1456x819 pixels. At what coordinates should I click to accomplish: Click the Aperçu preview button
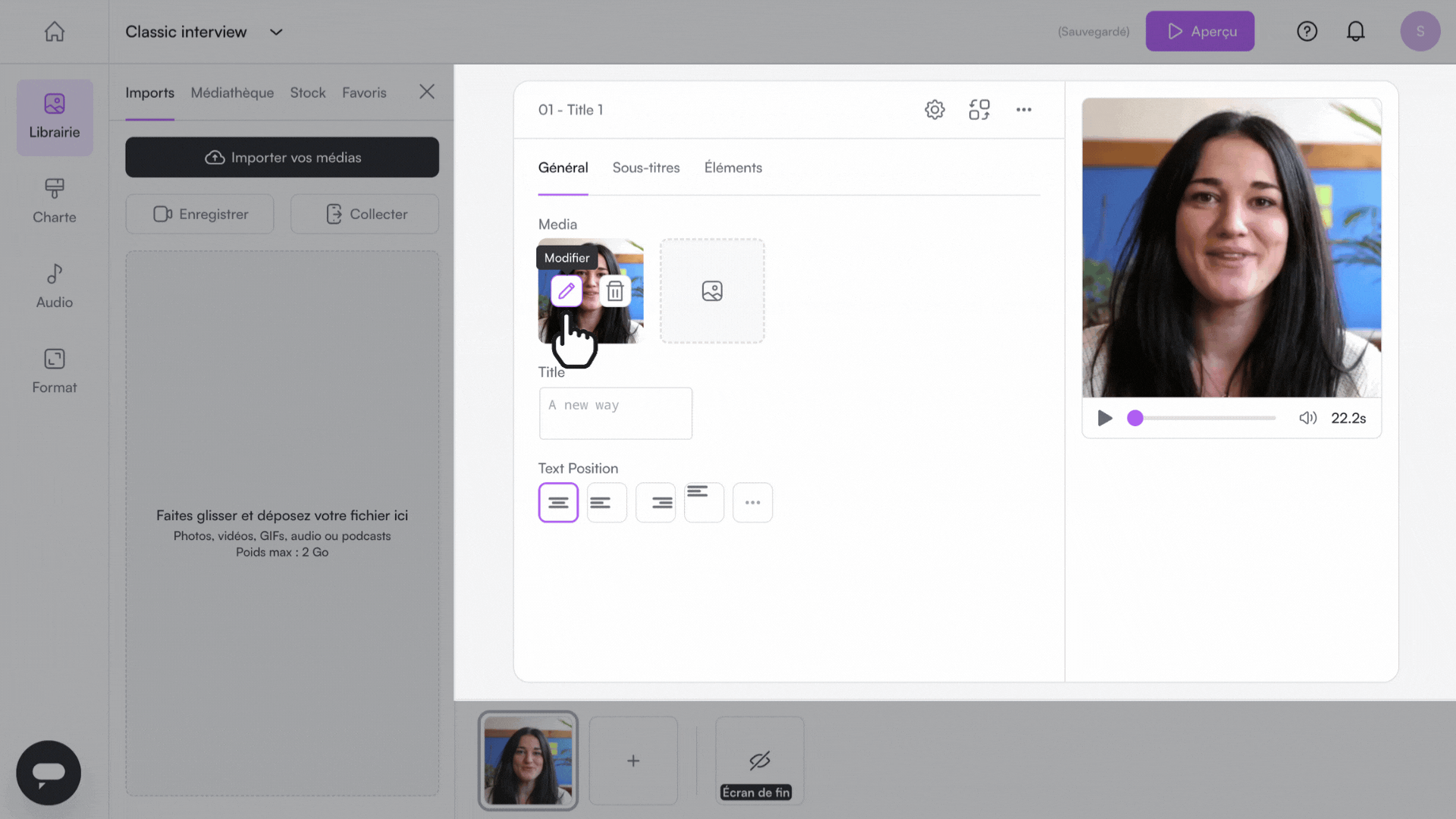coord(1200,31)
